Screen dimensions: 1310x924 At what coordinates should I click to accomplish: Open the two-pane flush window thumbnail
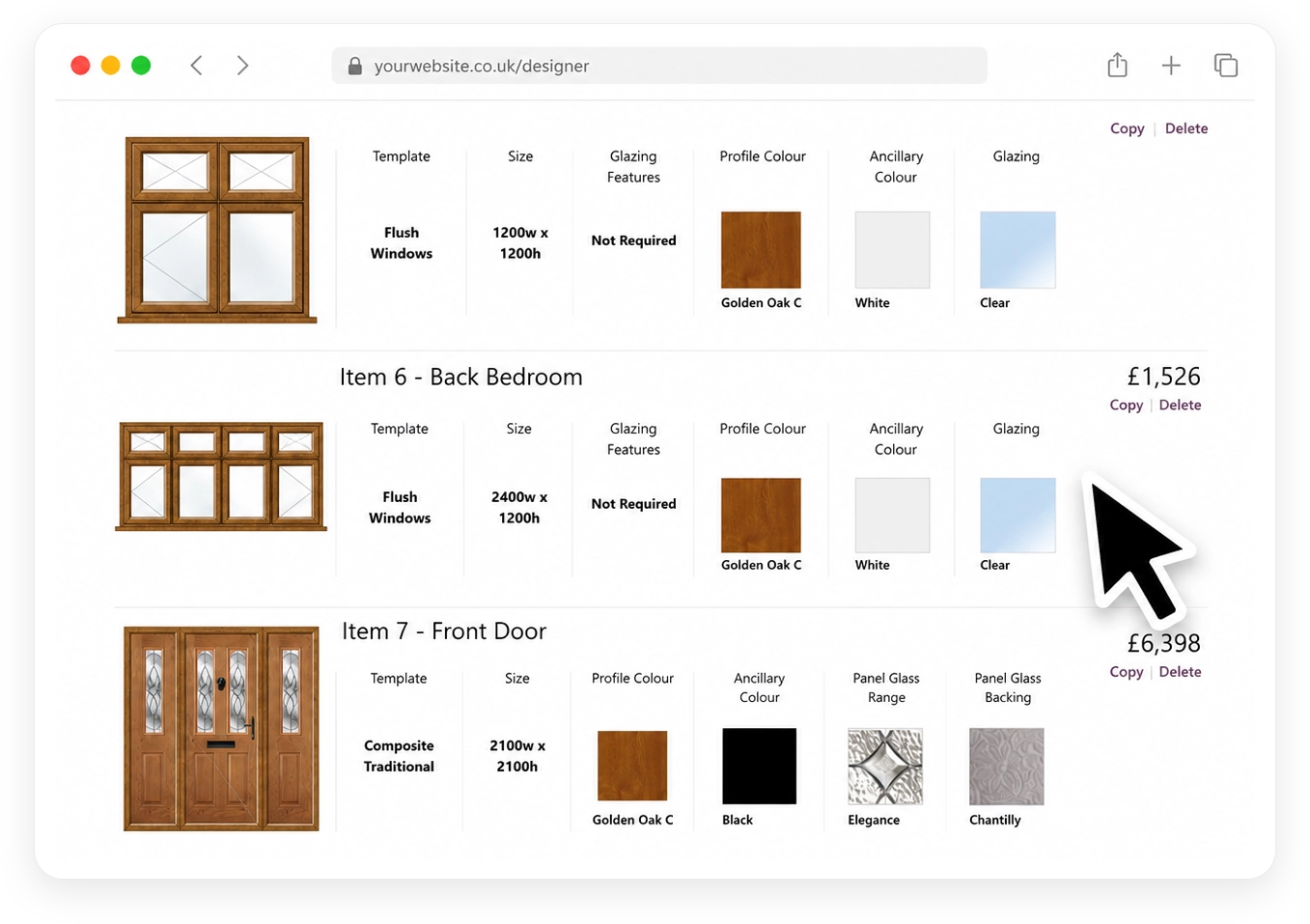217,230
